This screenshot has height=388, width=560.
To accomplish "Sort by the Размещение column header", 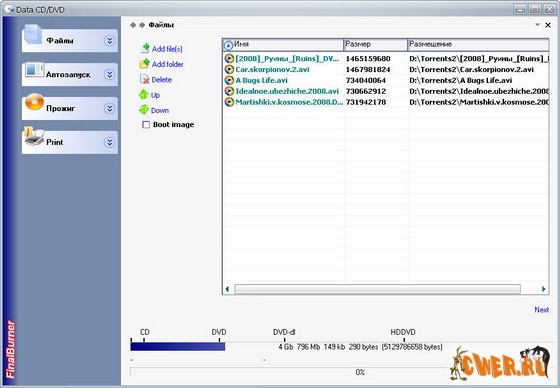I will pyautogui.click(x=478, y=45).
